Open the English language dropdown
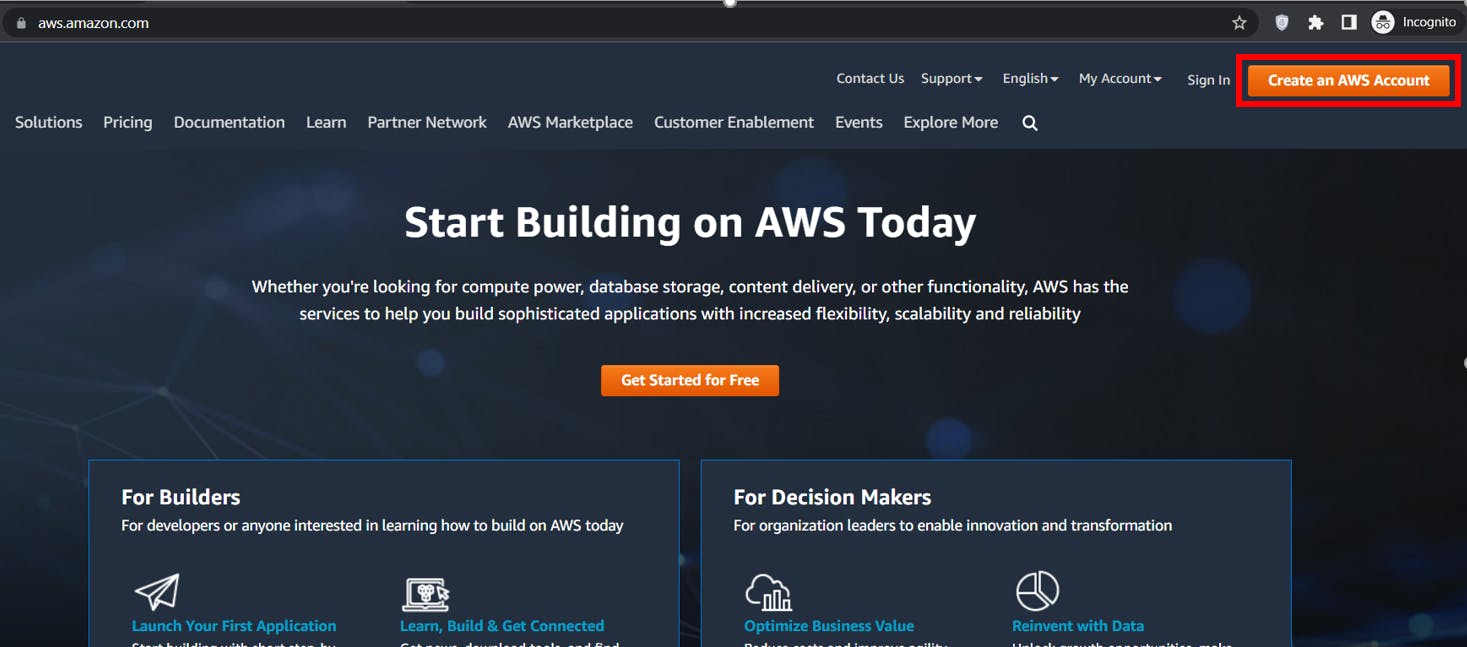1467x647 pixels. click(x=1029, y=78)
